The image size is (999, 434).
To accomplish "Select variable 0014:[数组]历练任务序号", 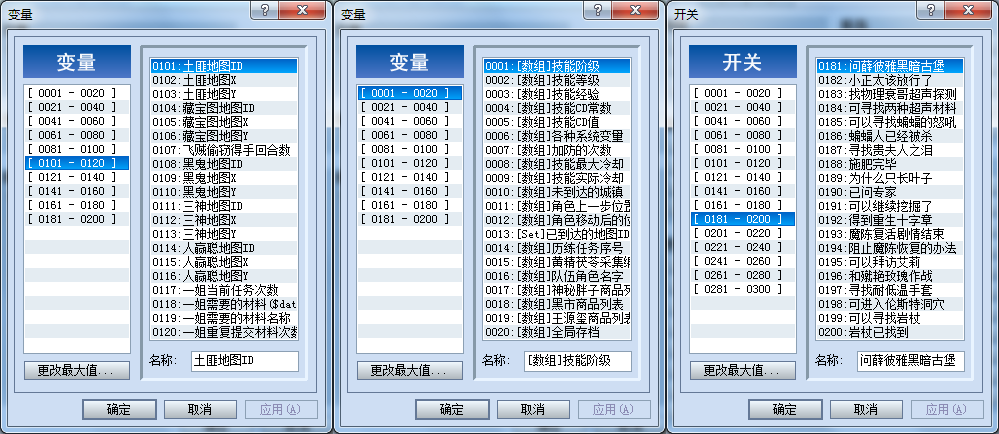I will click(x=557, y=248).
